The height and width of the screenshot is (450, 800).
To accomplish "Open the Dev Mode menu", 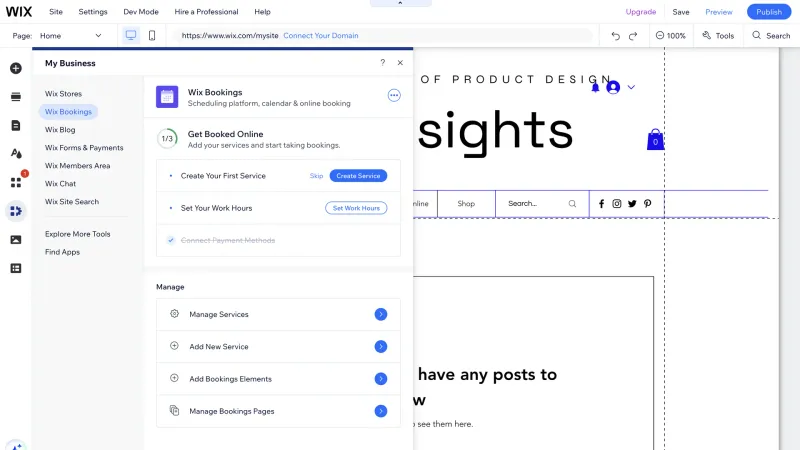I will click(141, 12).
